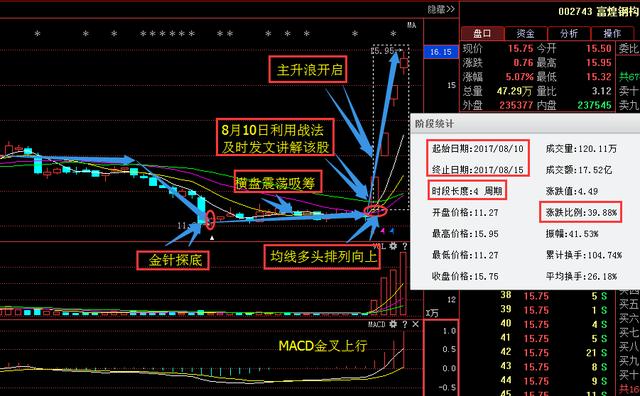Click the 买八 order book label
640x396 pixels.
click(x=629, y=347)
